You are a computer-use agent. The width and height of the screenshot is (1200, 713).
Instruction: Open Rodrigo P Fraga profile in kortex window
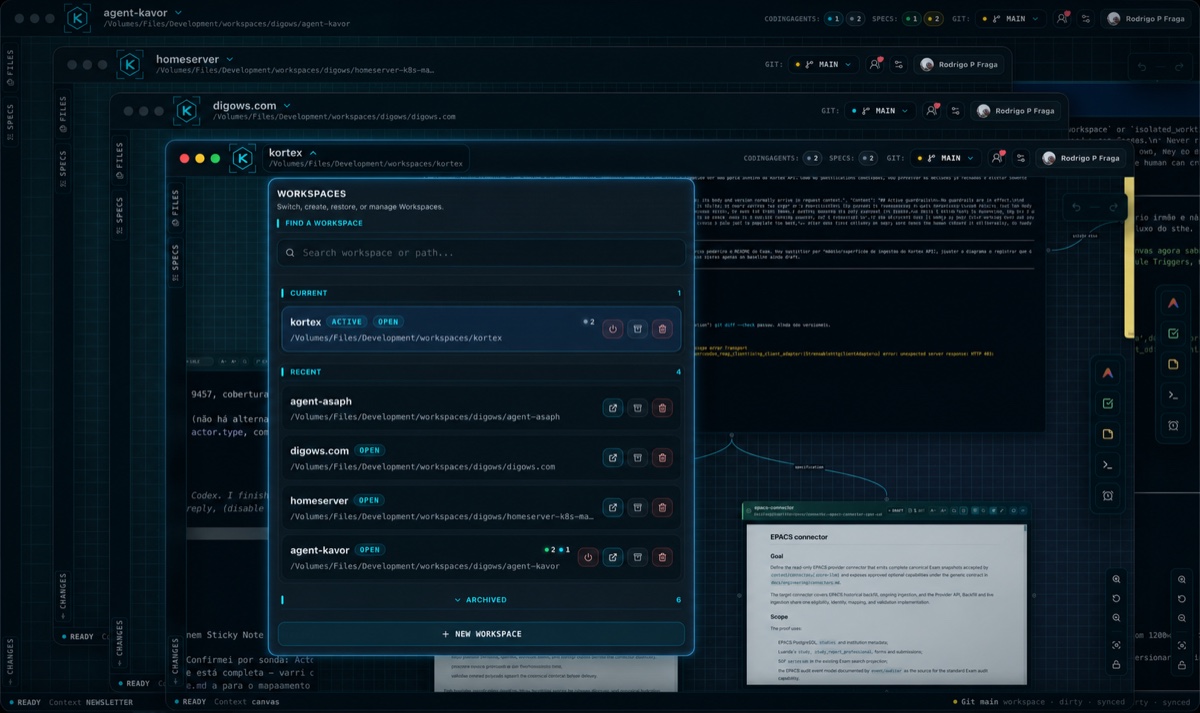[1080, 158]
